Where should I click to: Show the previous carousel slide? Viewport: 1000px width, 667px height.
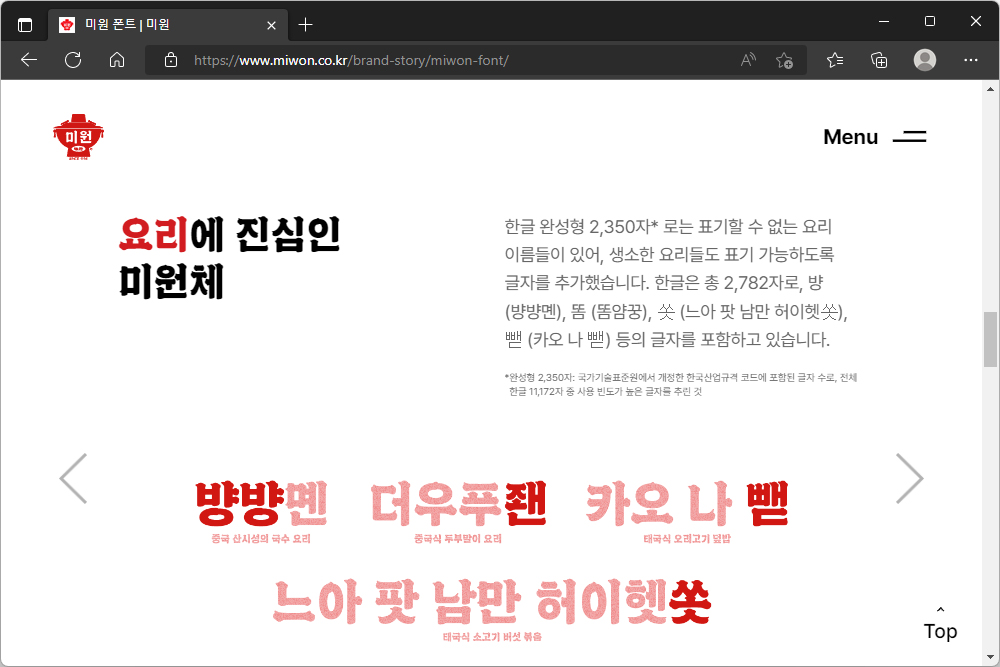(73, 479)
